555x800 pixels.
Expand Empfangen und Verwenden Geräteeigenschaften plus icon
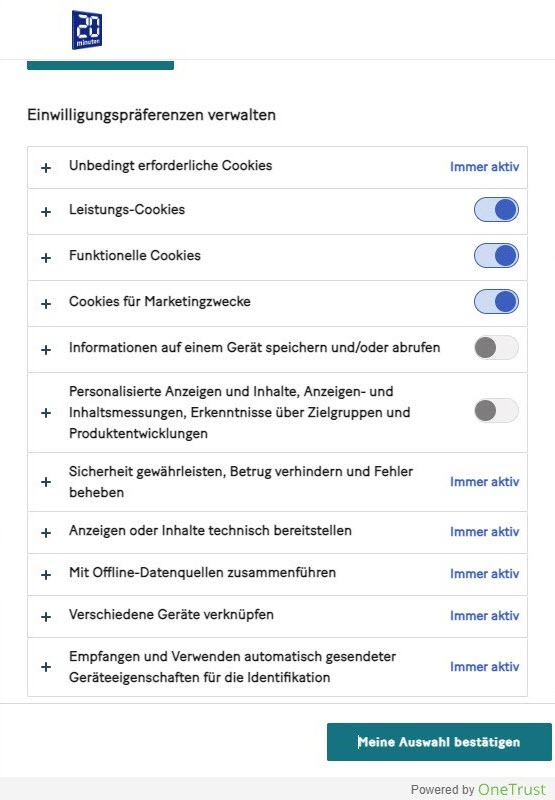click(x=46, y=667)
